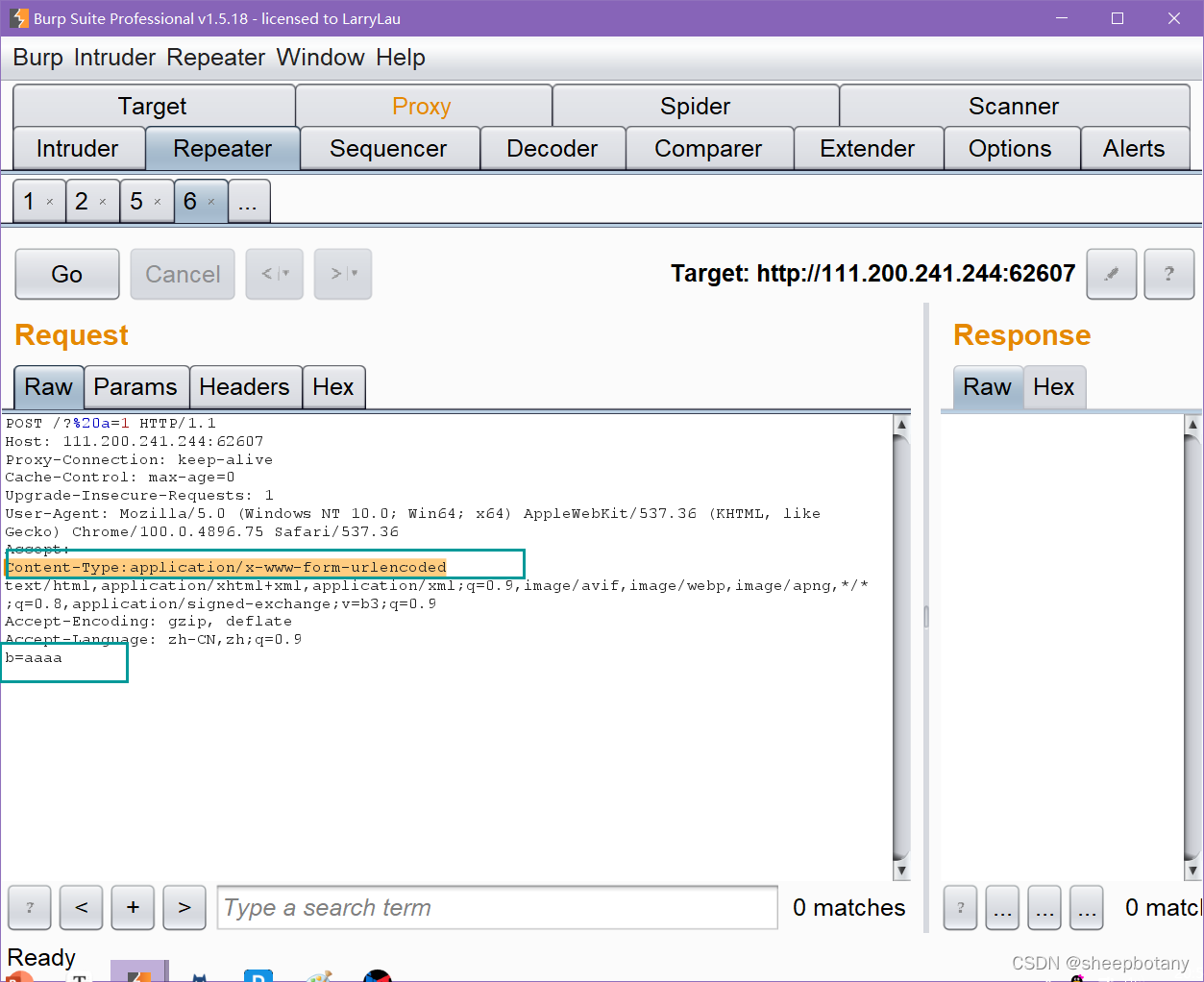Switch to the Spider tab
The image size is (1204, 982).
click(x=696, y=106)
